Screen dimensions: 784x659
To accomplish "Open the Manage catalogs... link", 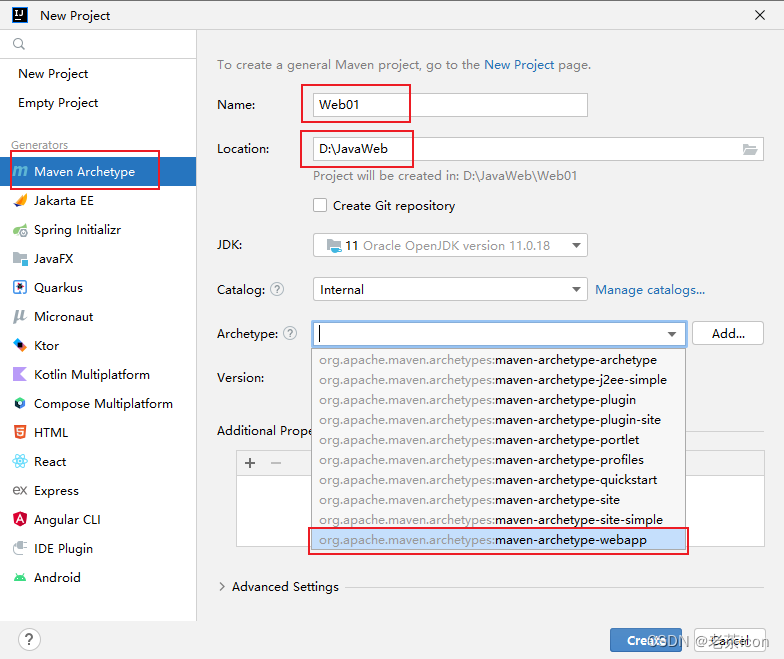I will click(650, 290).
